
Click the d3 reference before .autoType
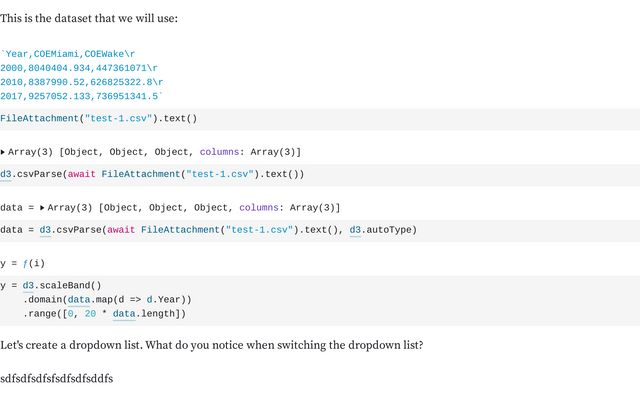(x=356, y=230)
